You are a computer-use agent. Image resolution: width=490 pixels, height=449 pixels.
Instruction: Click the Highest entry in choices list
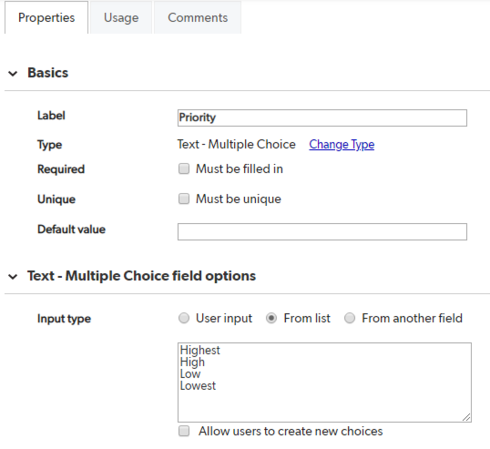200,350
